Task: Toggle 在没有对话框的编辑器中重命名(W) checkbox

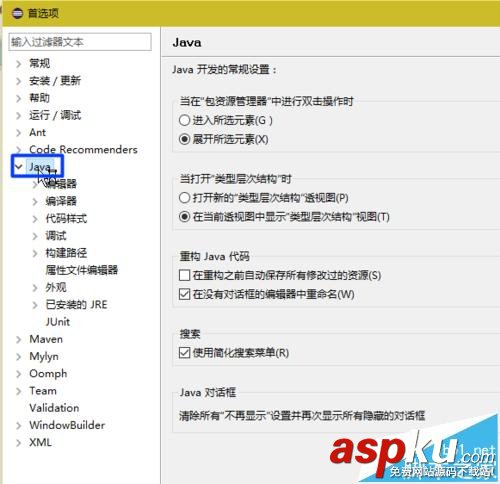Action: click(x=184, y=294)
